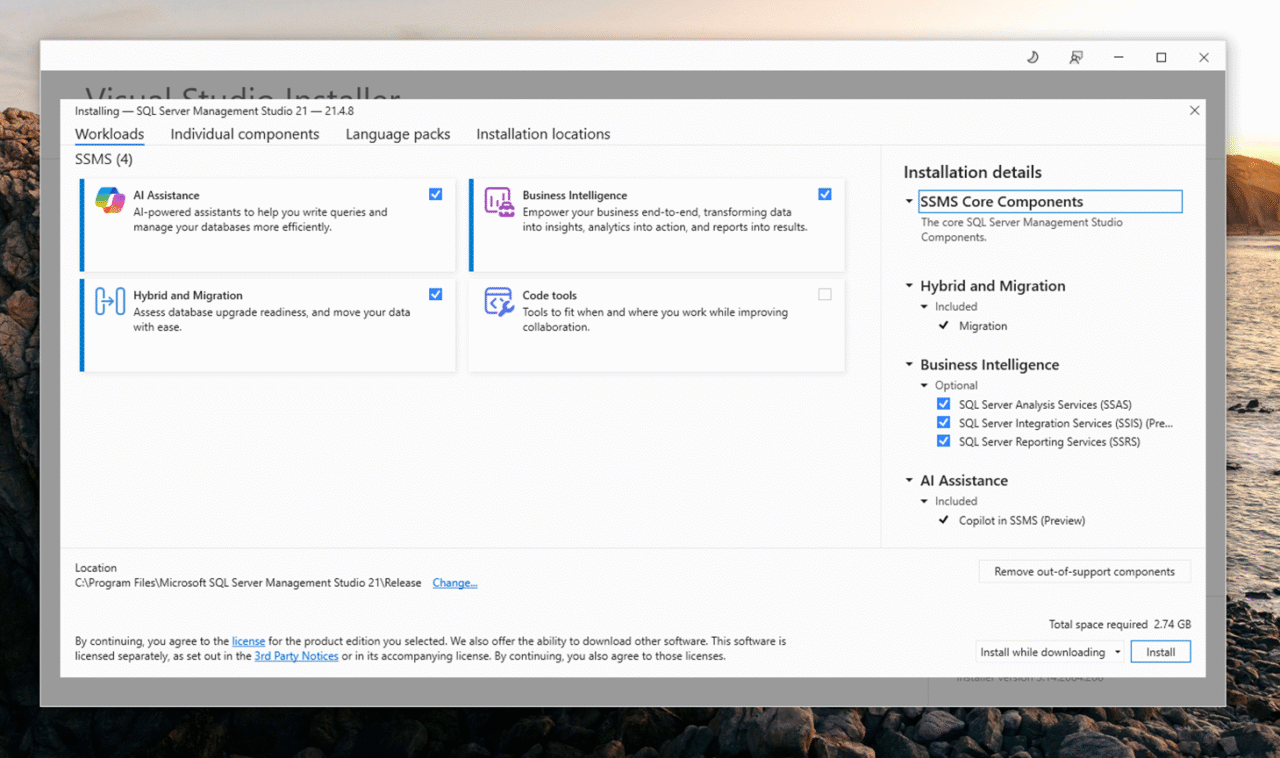This screenshot has width=1280, height=758.
Task: Click the AI Assistance Copilot icon
Action: pos(110,200)
